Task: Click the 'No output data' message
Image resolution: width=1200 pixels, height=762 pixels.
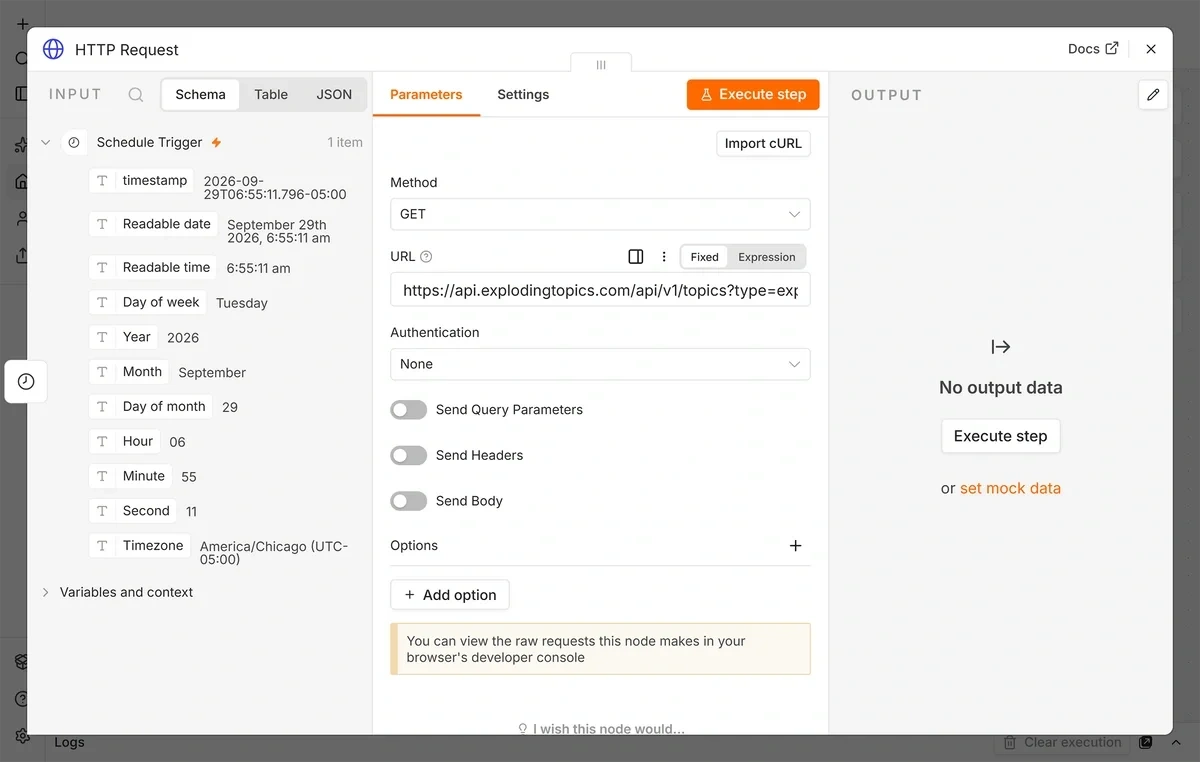Action: [1001, 388]
